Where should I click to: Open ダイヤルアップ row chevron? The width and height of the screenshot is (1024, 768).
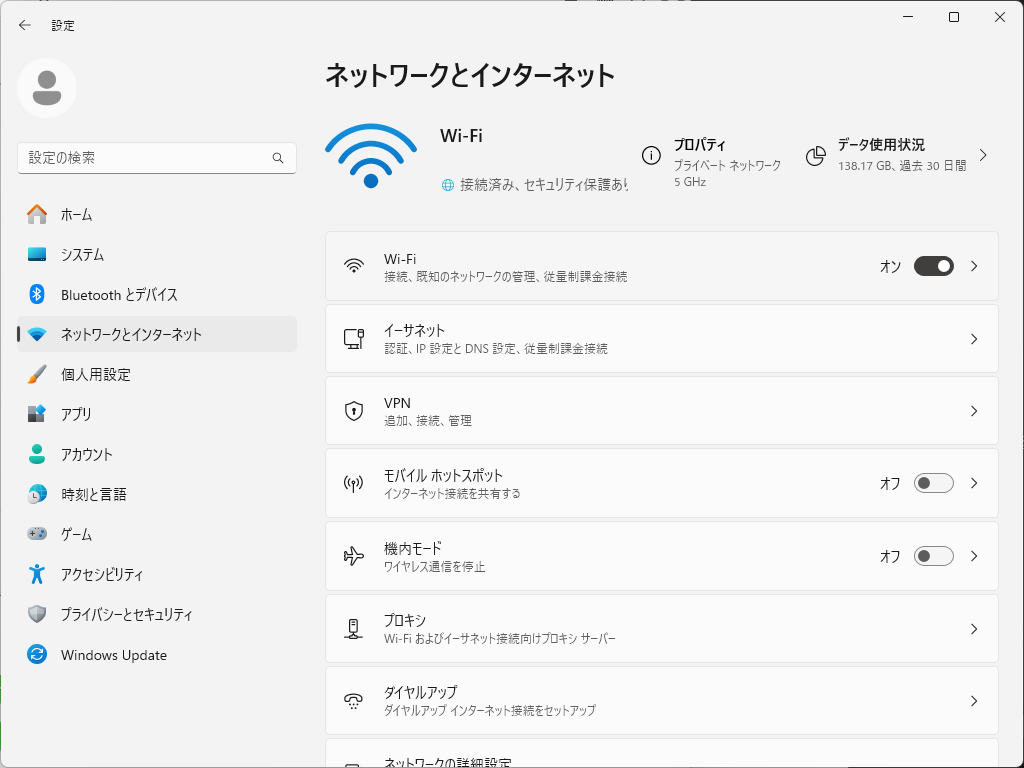pos(974,701)
